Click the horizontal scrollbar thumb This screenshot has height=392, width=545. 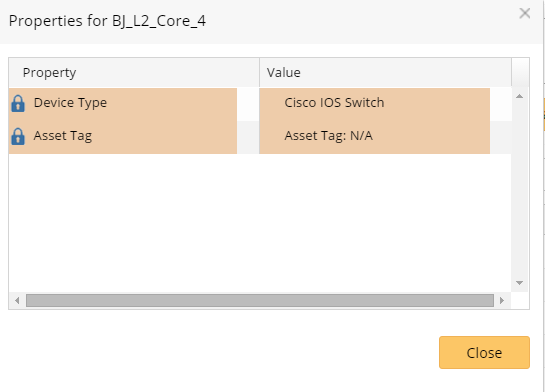click(x=260, y=300)
